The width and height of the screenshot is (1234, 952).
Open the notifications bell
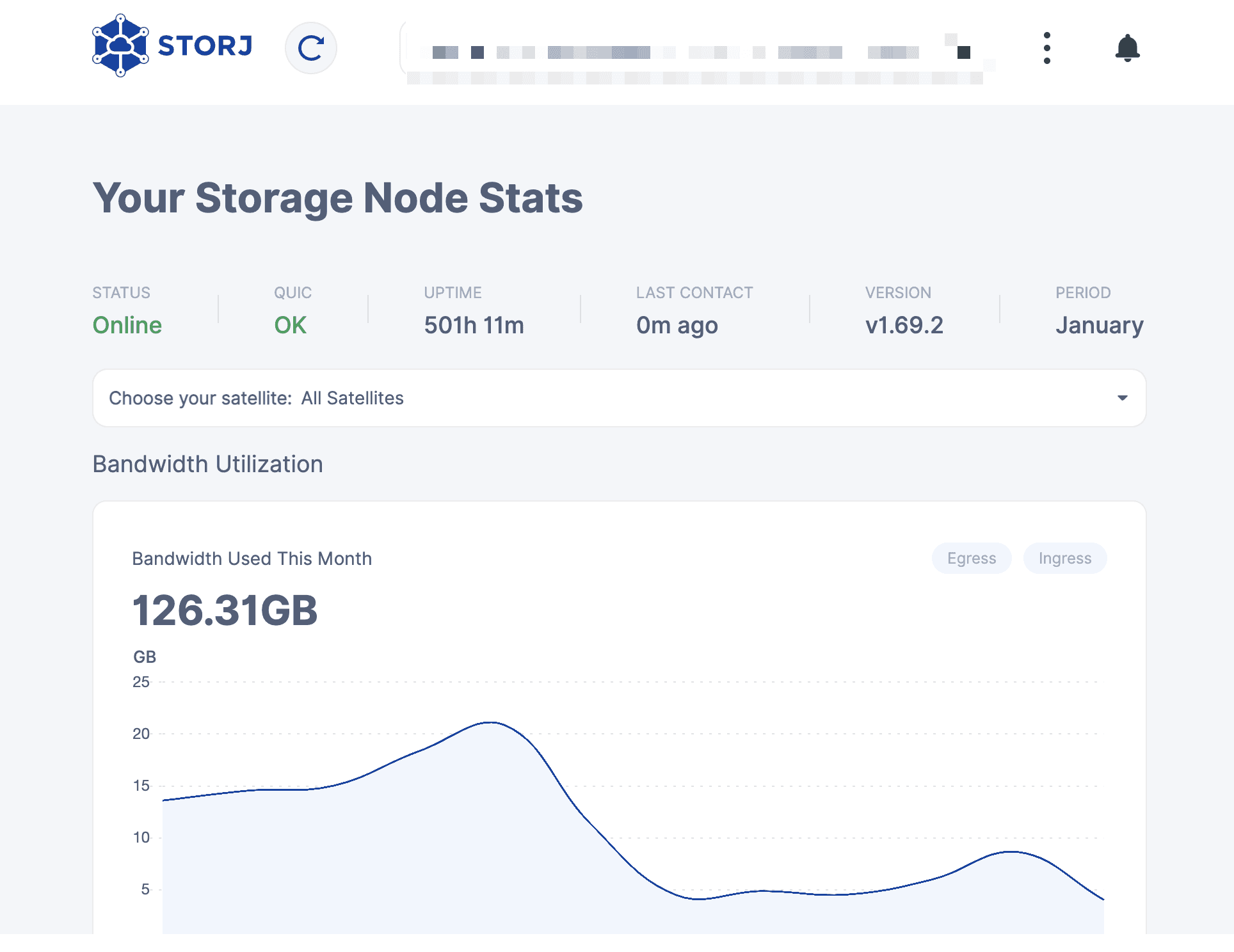(1127, 48)
